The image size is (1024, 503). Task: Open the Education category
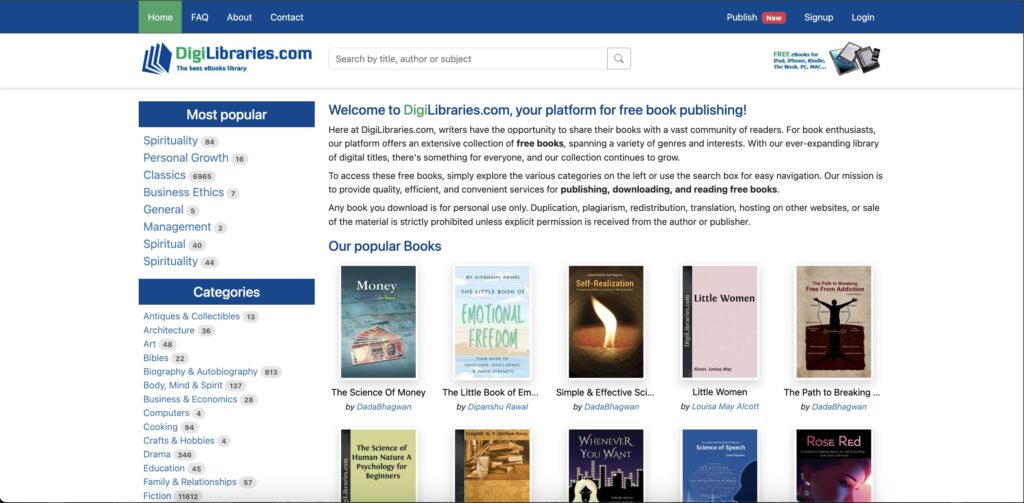[x=164, y=468]
